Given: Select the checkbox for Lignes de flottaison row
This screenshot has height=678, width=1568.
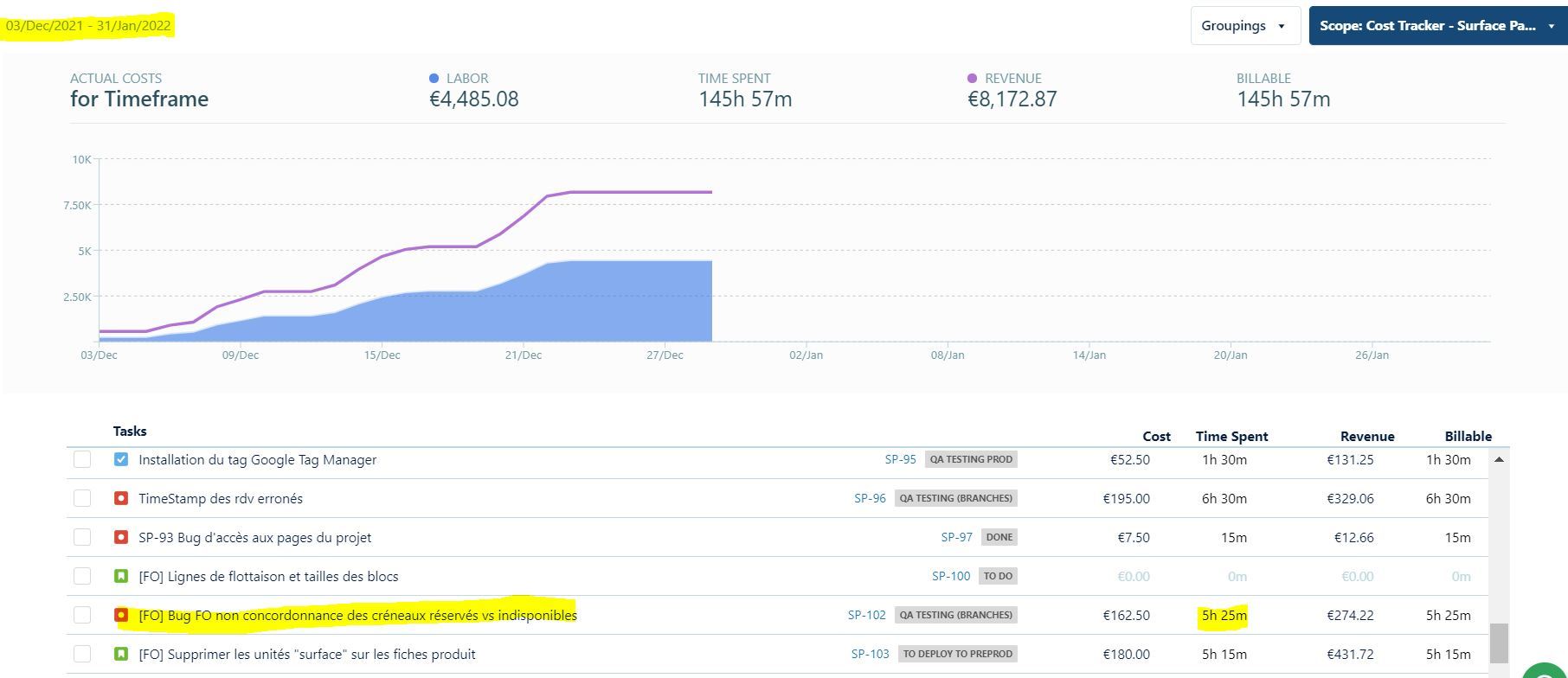Looking at the screenshot, I should pyautogui.click(x=82, y=577).
